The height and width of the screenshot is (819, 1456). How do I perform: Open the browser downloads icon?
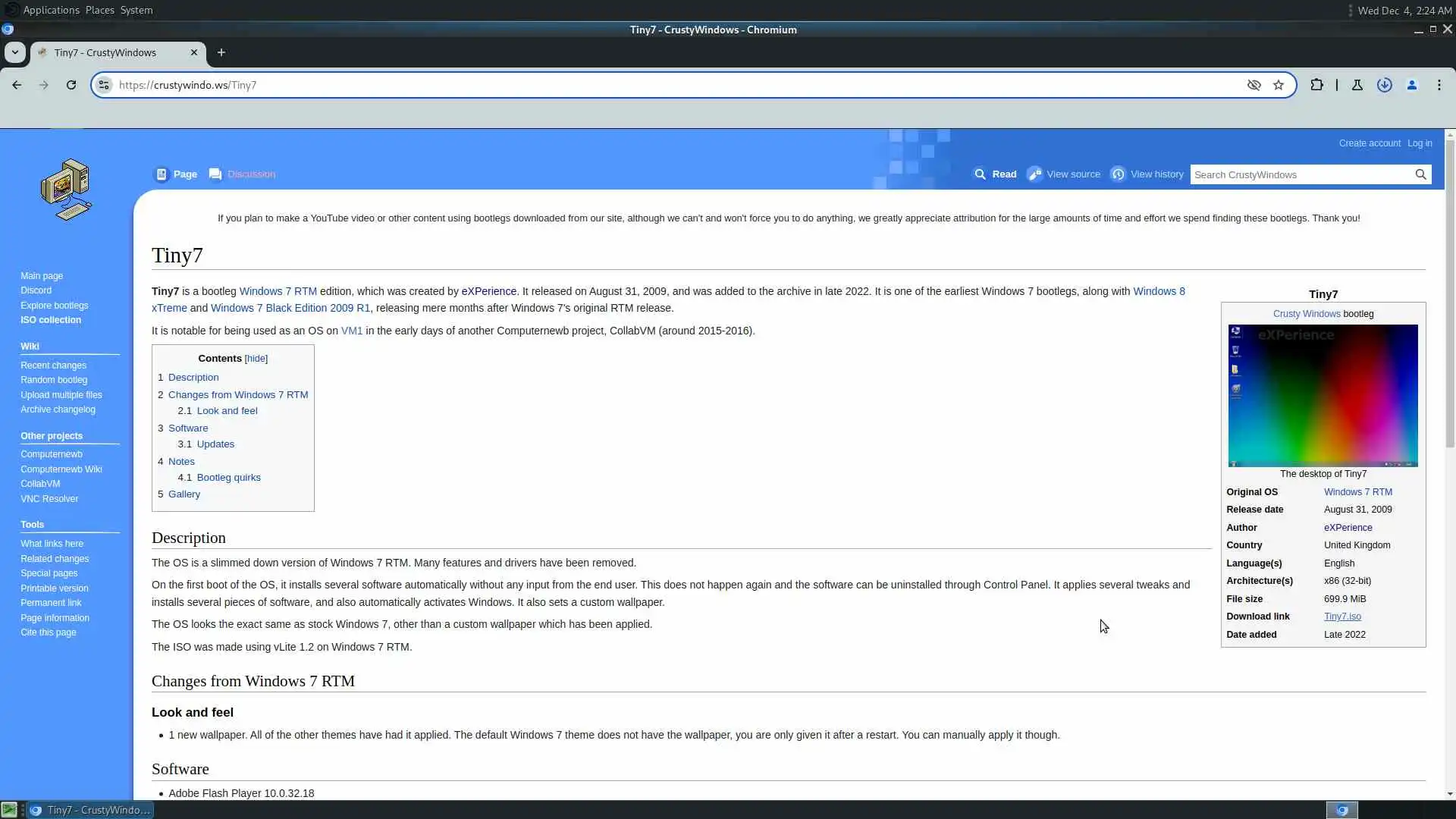click(x=1385, y=85)
